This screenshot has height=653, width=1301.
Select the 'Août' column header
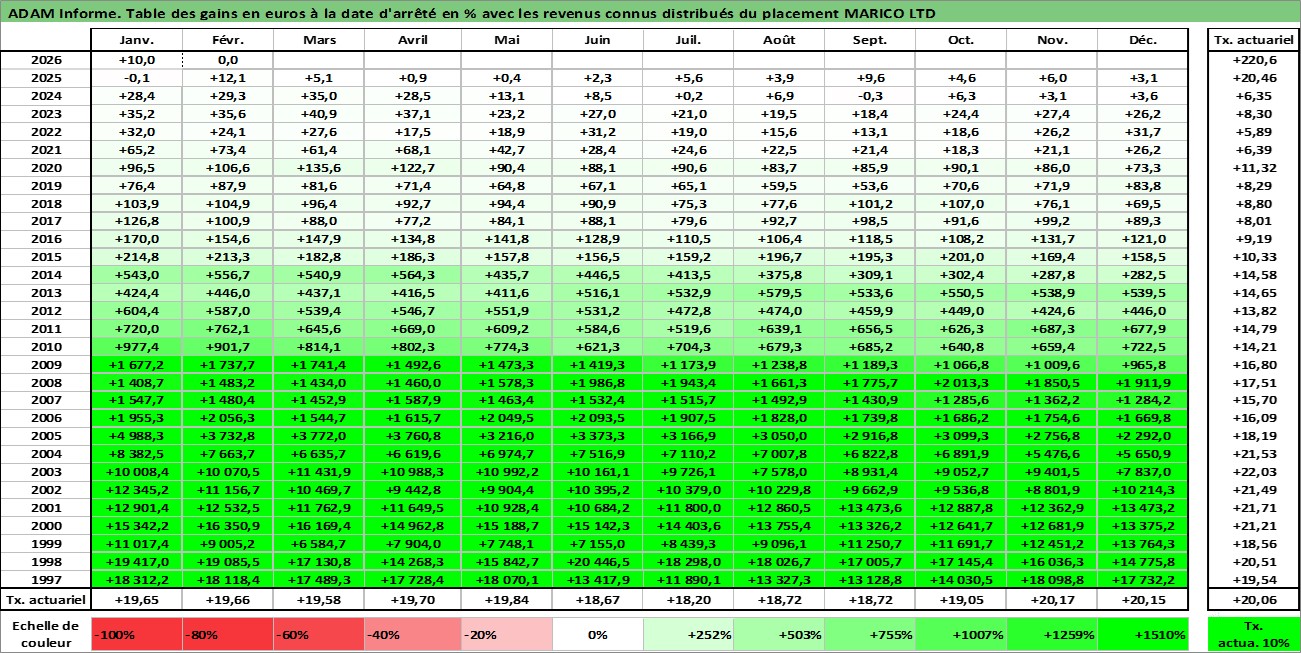pos(778,40)
